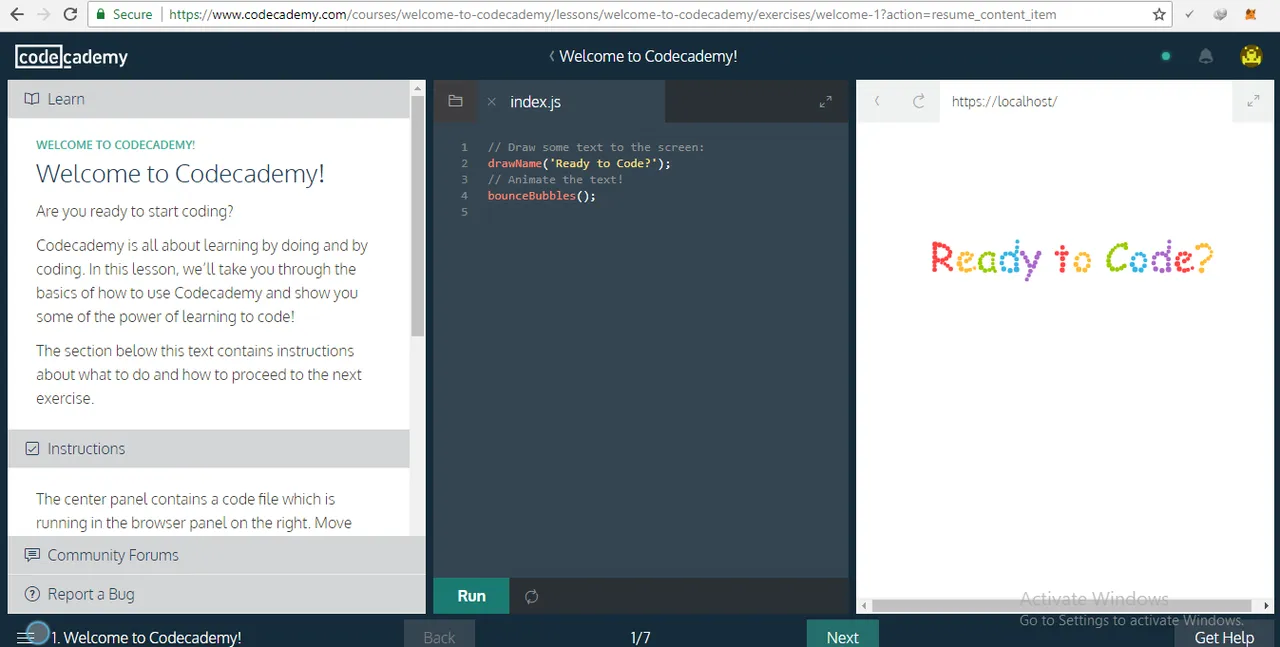Screen dimensions: 1280x647
Task: Click the Instructions checkbox icon
Action: pyautogui.click(x=32, y=449)
